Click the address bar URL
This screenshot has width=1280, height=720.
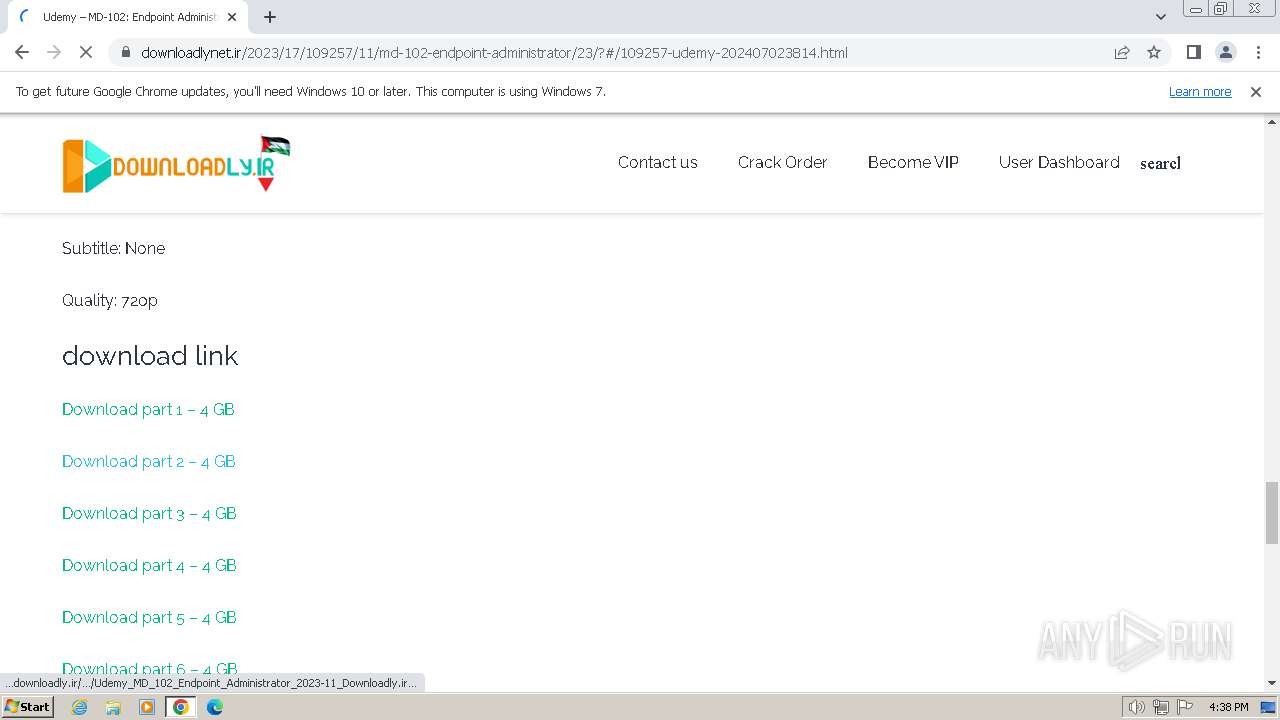coord(494,52)
